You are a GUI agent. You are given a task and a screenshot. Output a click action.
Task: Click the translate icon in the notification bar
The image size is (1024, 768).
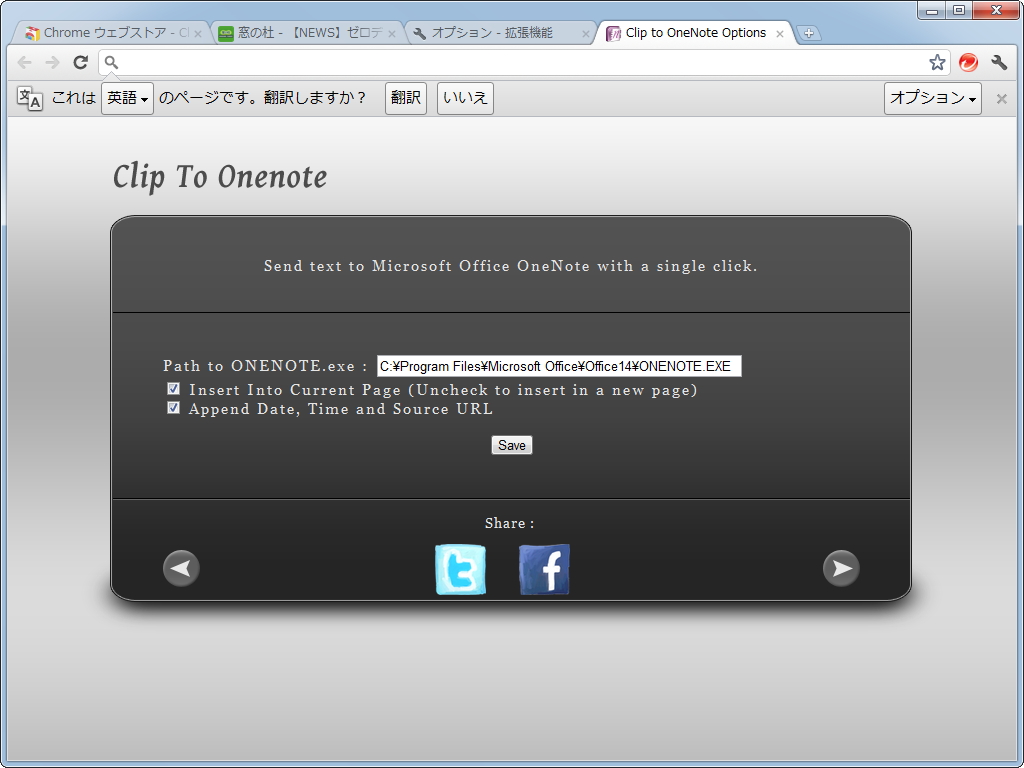tap(27, 97)
